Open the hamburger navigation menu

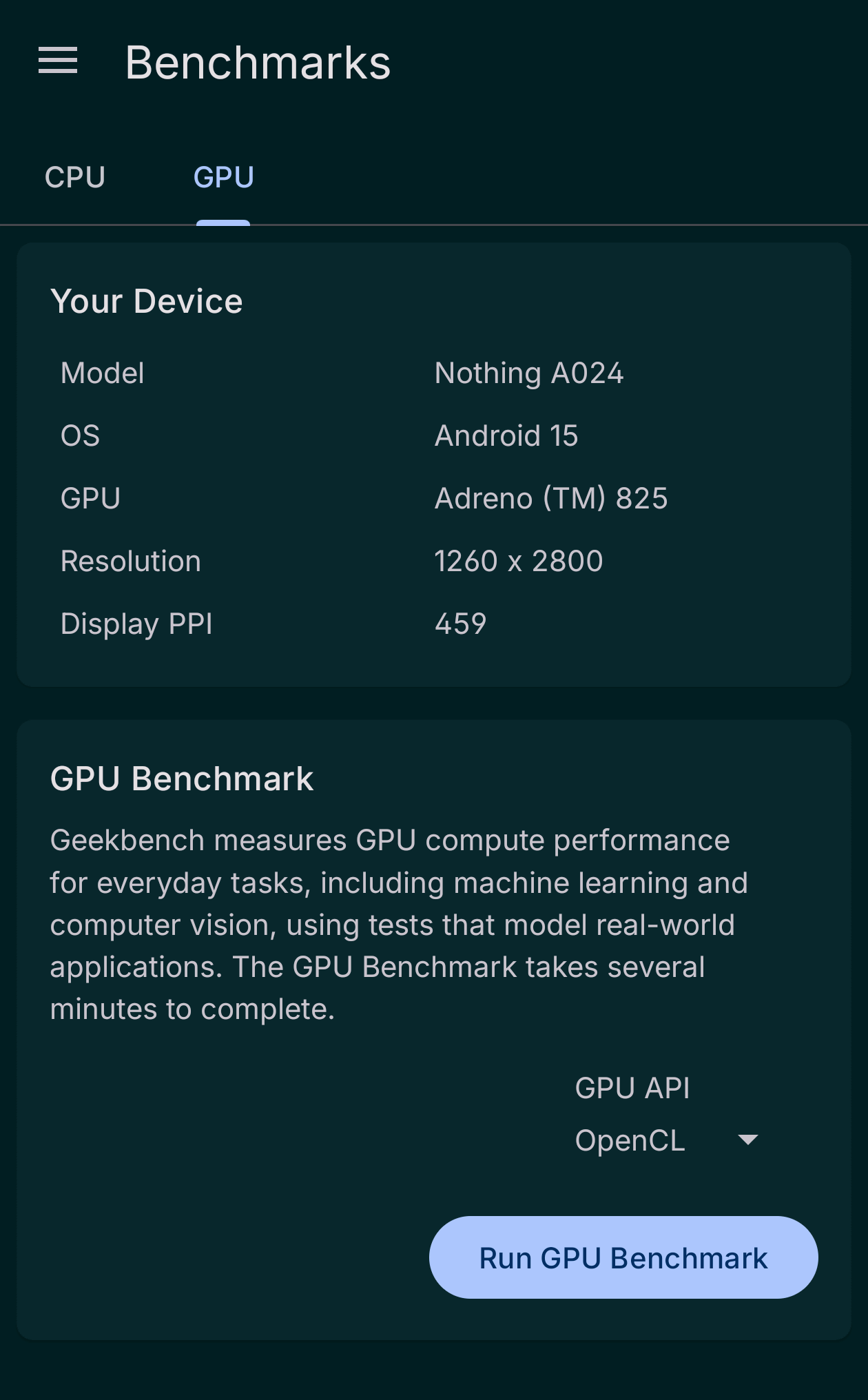pos(58,61)
